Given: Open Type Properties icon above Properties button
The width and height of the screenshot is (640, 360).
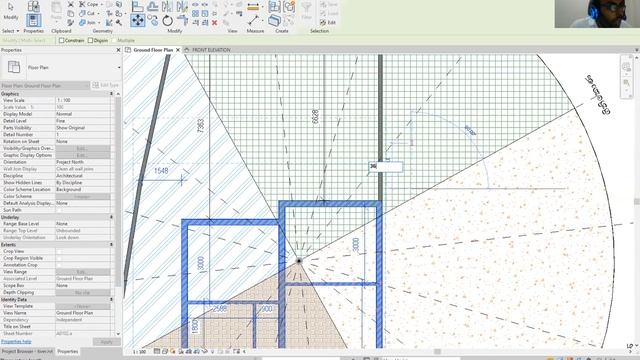Looking at the screenshot, I should (x=33, y=6).
